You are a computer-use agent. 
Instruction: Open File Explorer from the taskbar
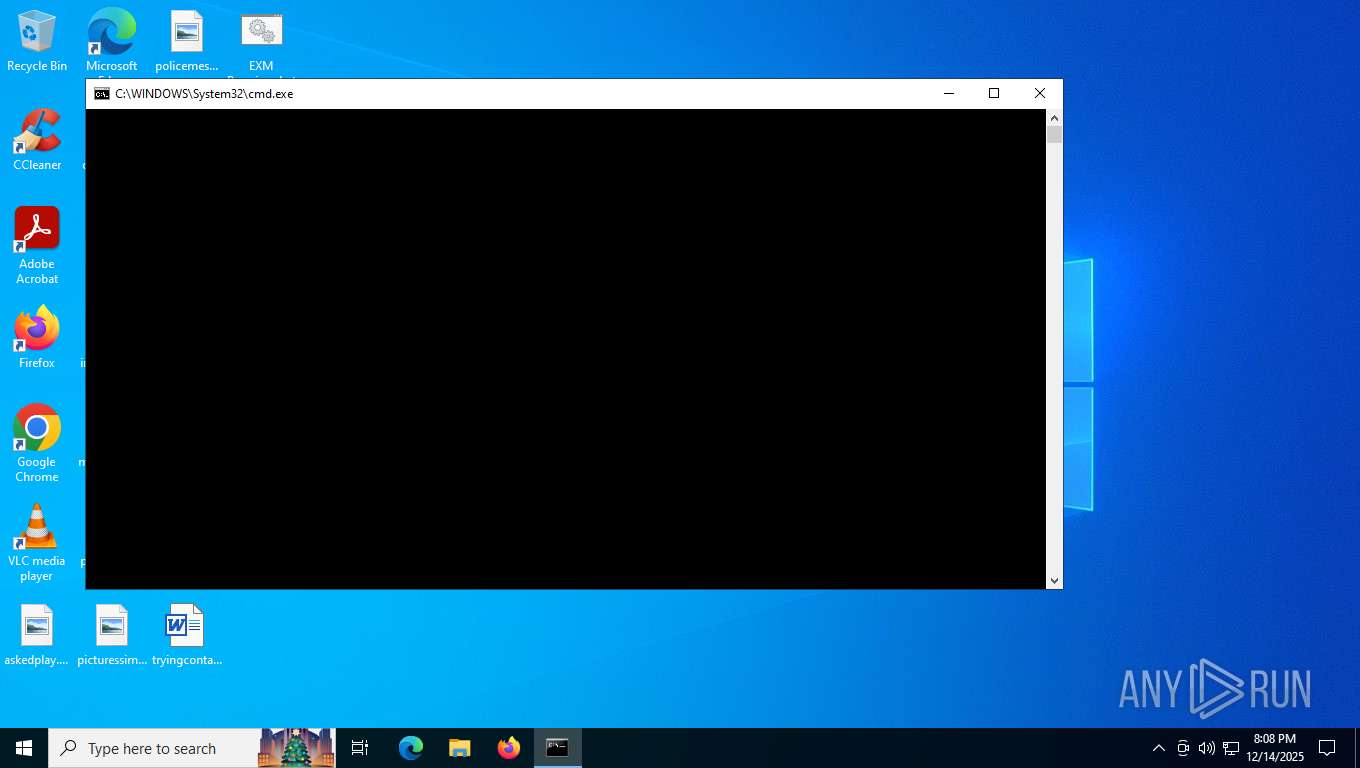coord(459,748)
